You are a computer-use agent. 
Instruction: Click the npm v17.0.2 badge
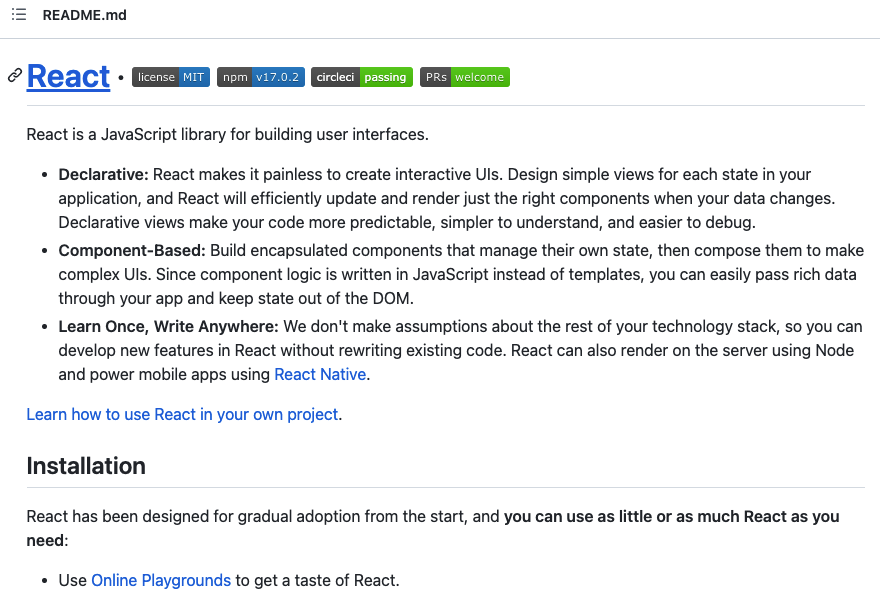coord(261,77)
